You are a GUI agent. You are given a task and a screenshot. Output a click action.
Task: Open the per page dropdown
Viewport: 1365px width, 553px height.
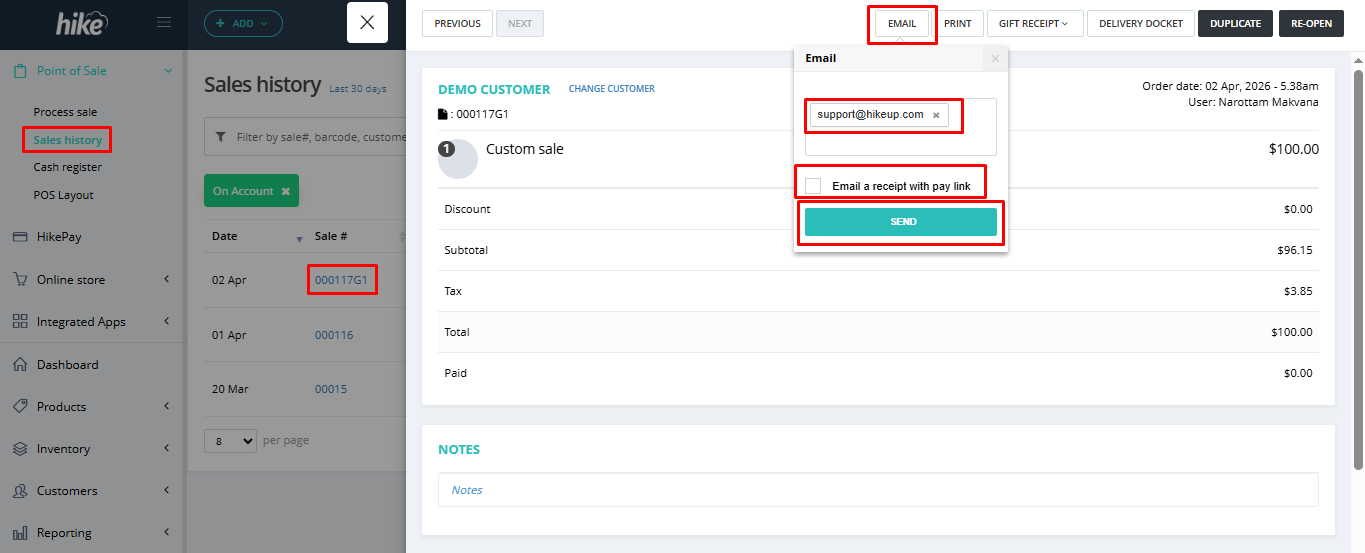(230, 440)
